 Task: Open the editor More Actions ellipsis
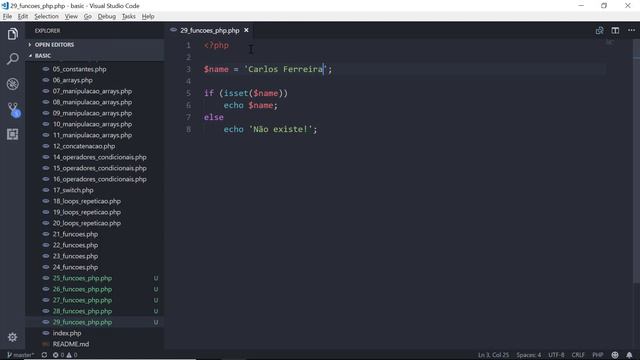pyautogui.click(x=631, y=31)
